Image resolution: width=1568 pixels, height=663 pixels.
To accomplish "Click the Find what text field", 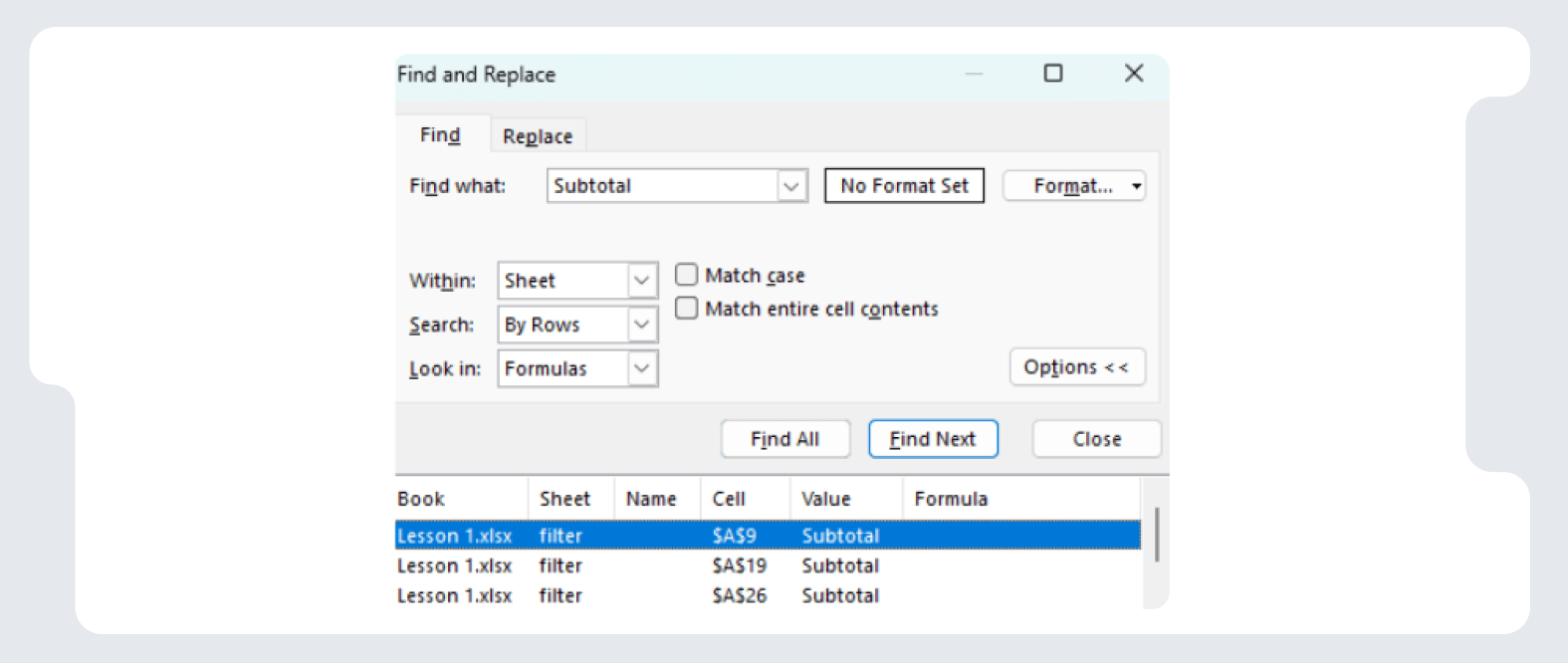I will [x=661, y=186].
